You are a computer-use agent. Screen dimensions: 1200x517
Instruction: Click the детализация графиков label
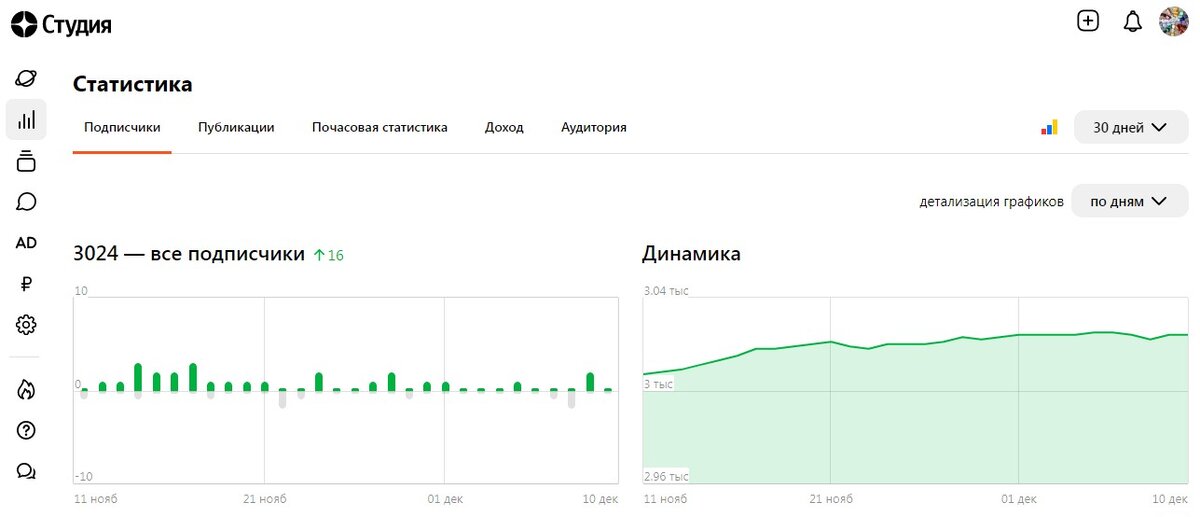[992, 201]
